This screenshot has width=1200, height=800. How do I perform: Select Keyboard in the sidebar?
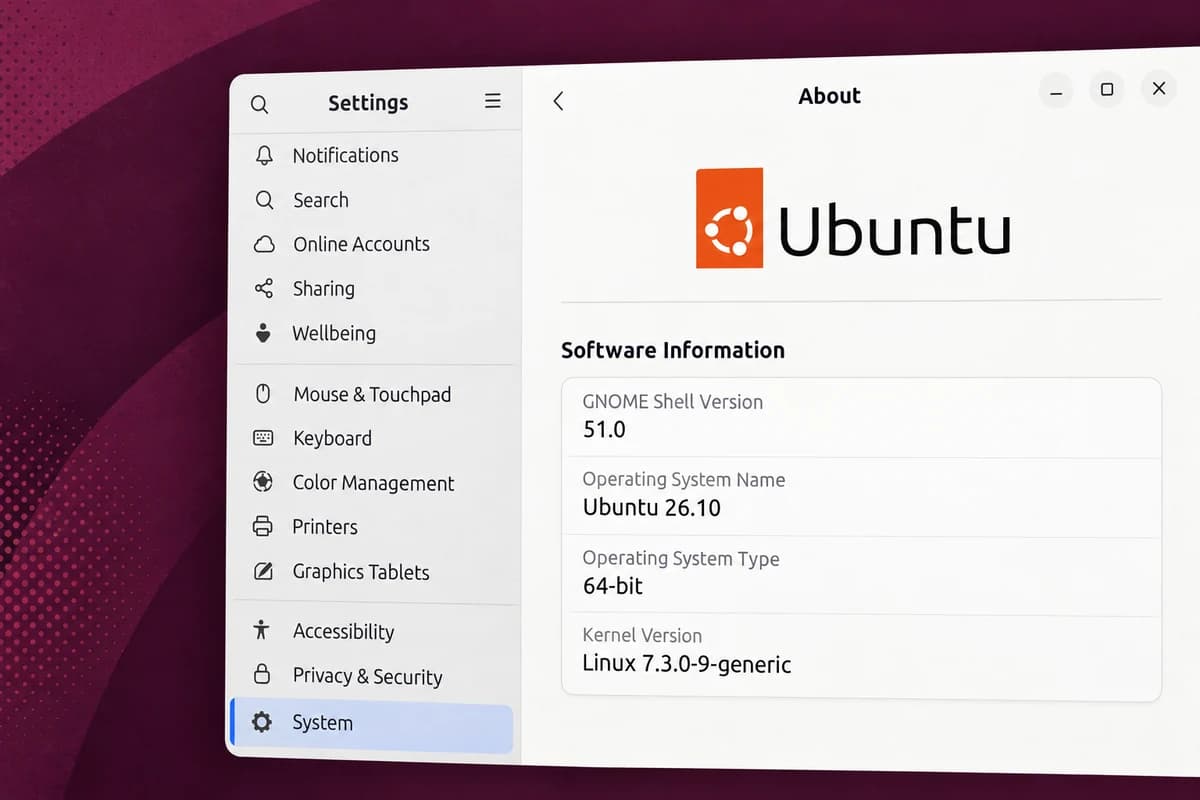pyautogui.click(x=375, y=438)
